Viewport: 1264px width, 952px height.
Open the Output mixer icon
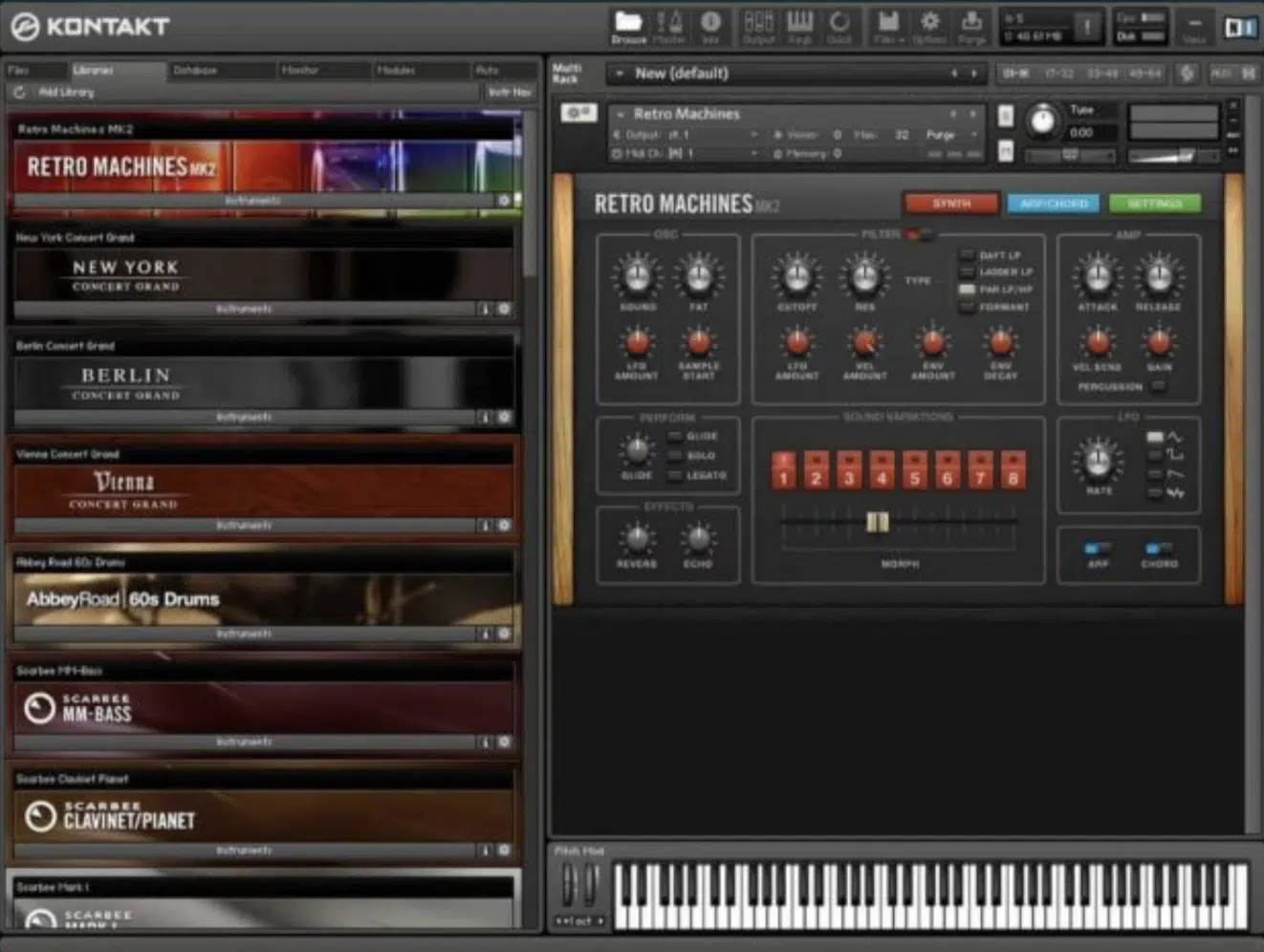click(x=758, y=27)
